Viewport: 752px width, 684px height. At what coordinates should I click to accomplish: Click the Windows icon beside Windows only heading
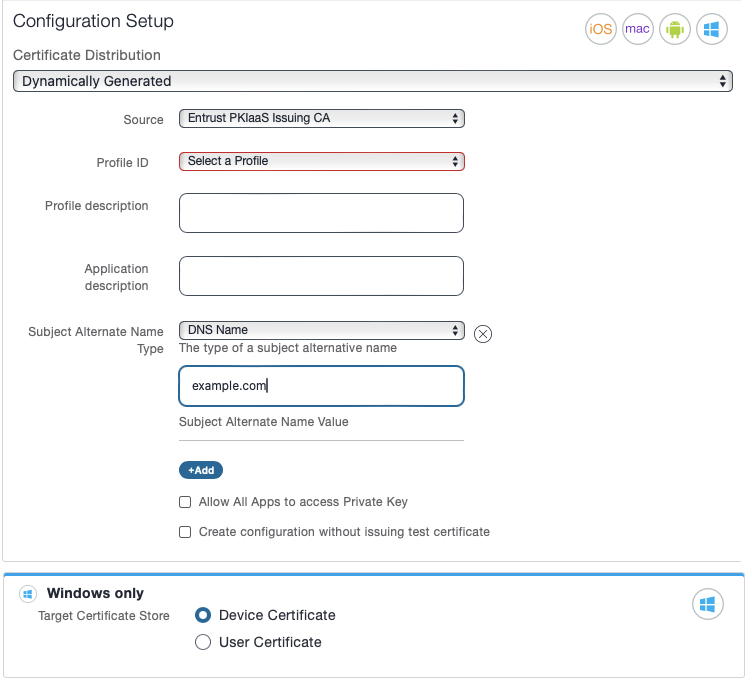coord(28,594)
